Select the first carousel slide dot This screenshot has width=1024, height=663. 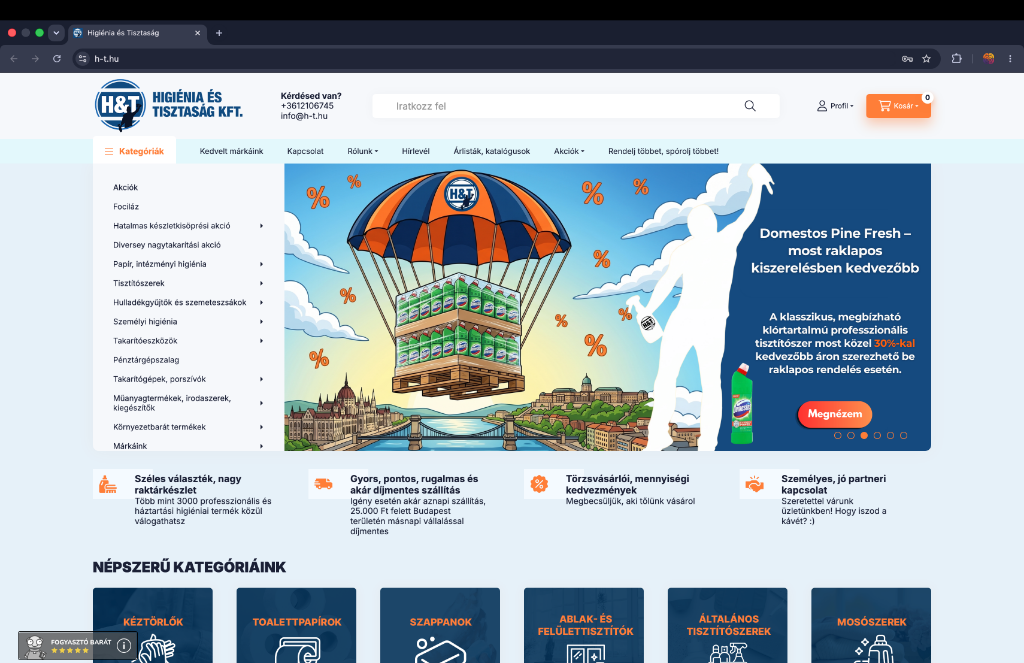click(838, 435)
